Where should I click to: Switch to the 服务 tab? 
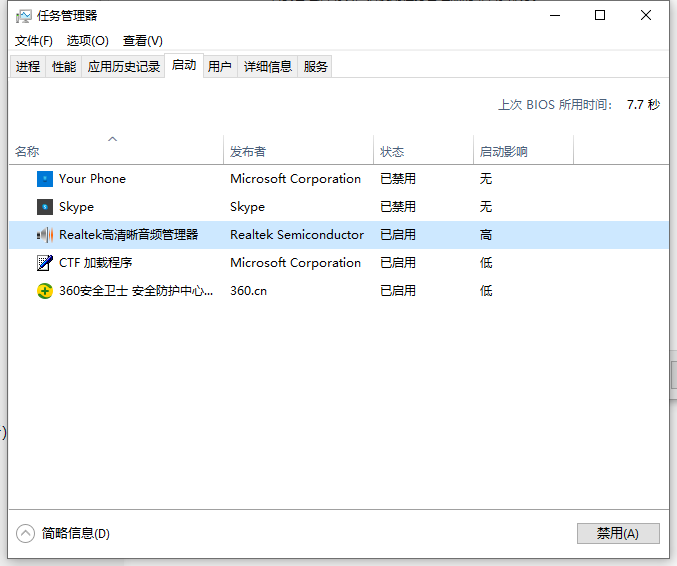(x=315, y=66)
